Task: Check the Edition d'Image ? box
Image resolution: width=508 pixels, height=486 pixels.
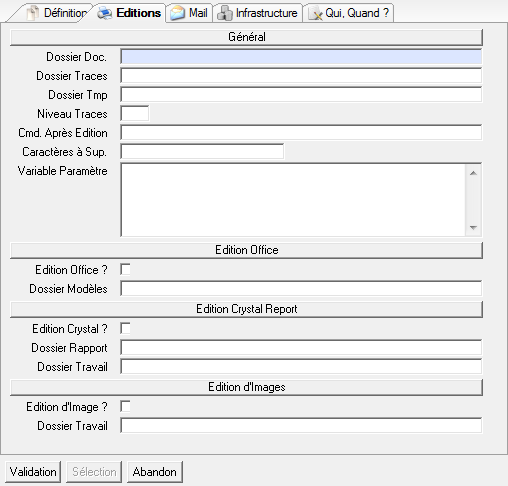Action: pos(125,406)
